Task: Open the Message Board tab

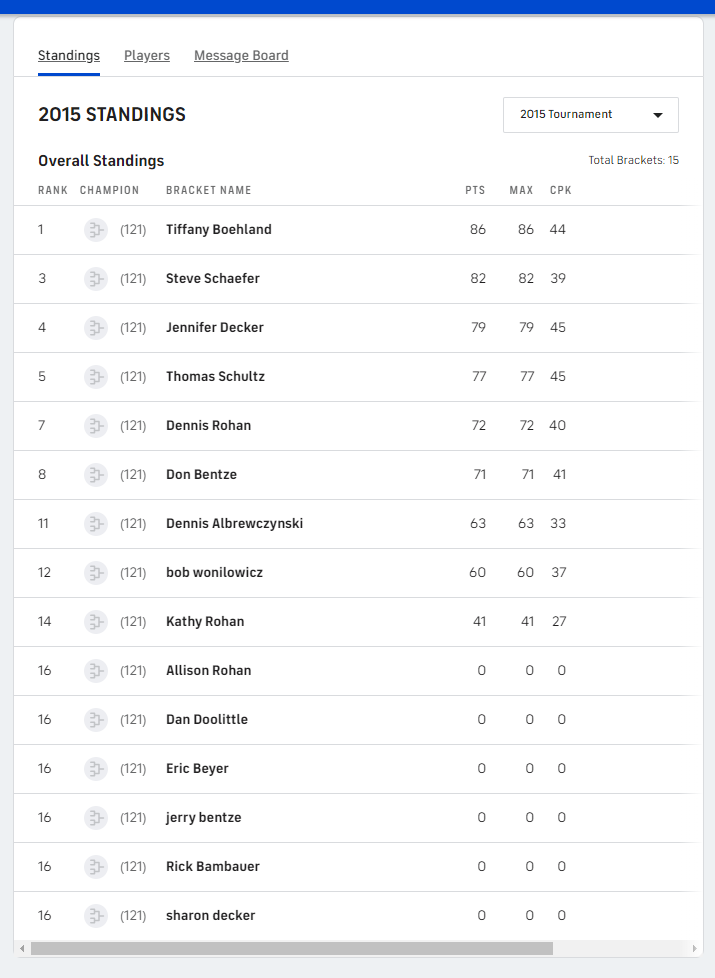Action: coord(241,56)
